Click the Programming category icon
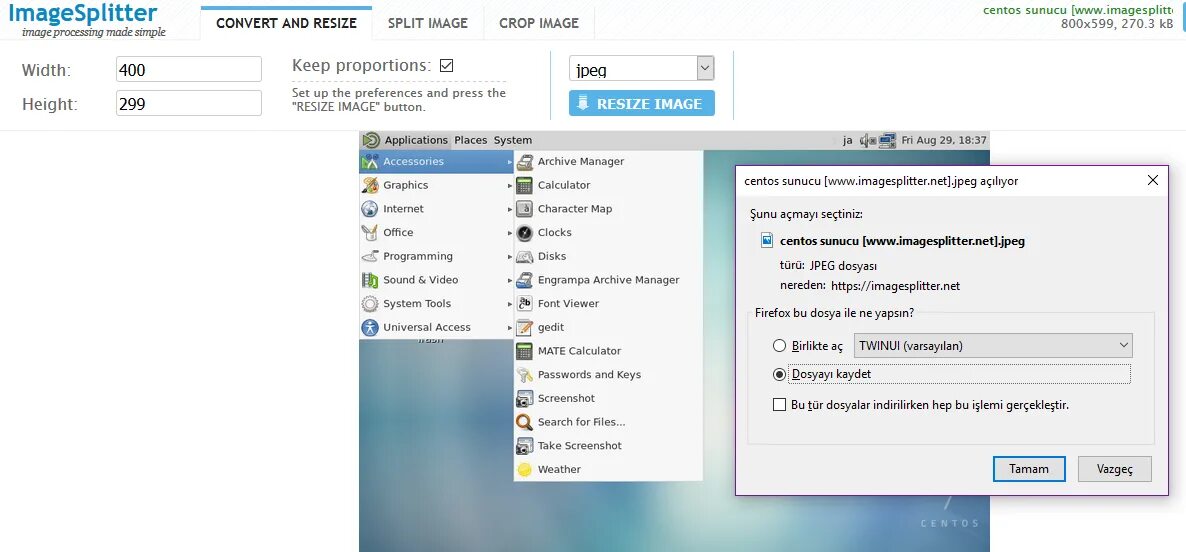 pos(370,256)
